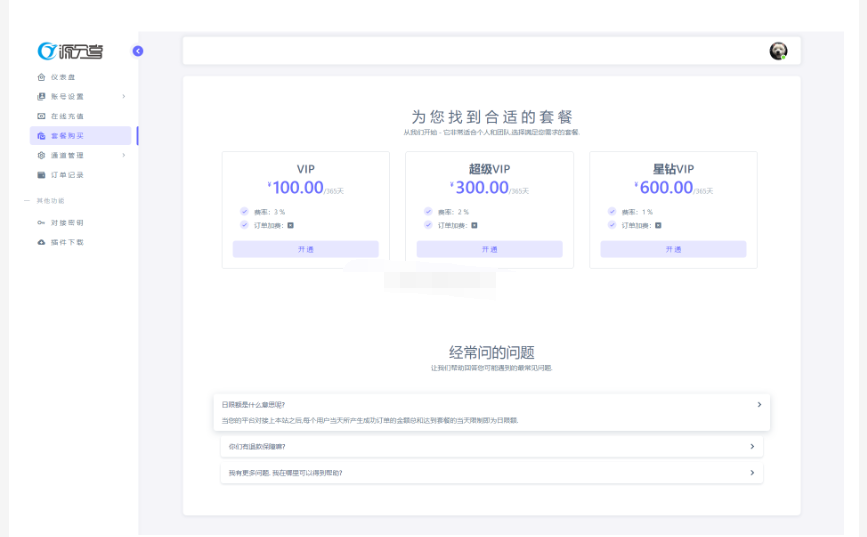
Task: Click the gear icon beside 通道管理
Action: tap(41, 155)
